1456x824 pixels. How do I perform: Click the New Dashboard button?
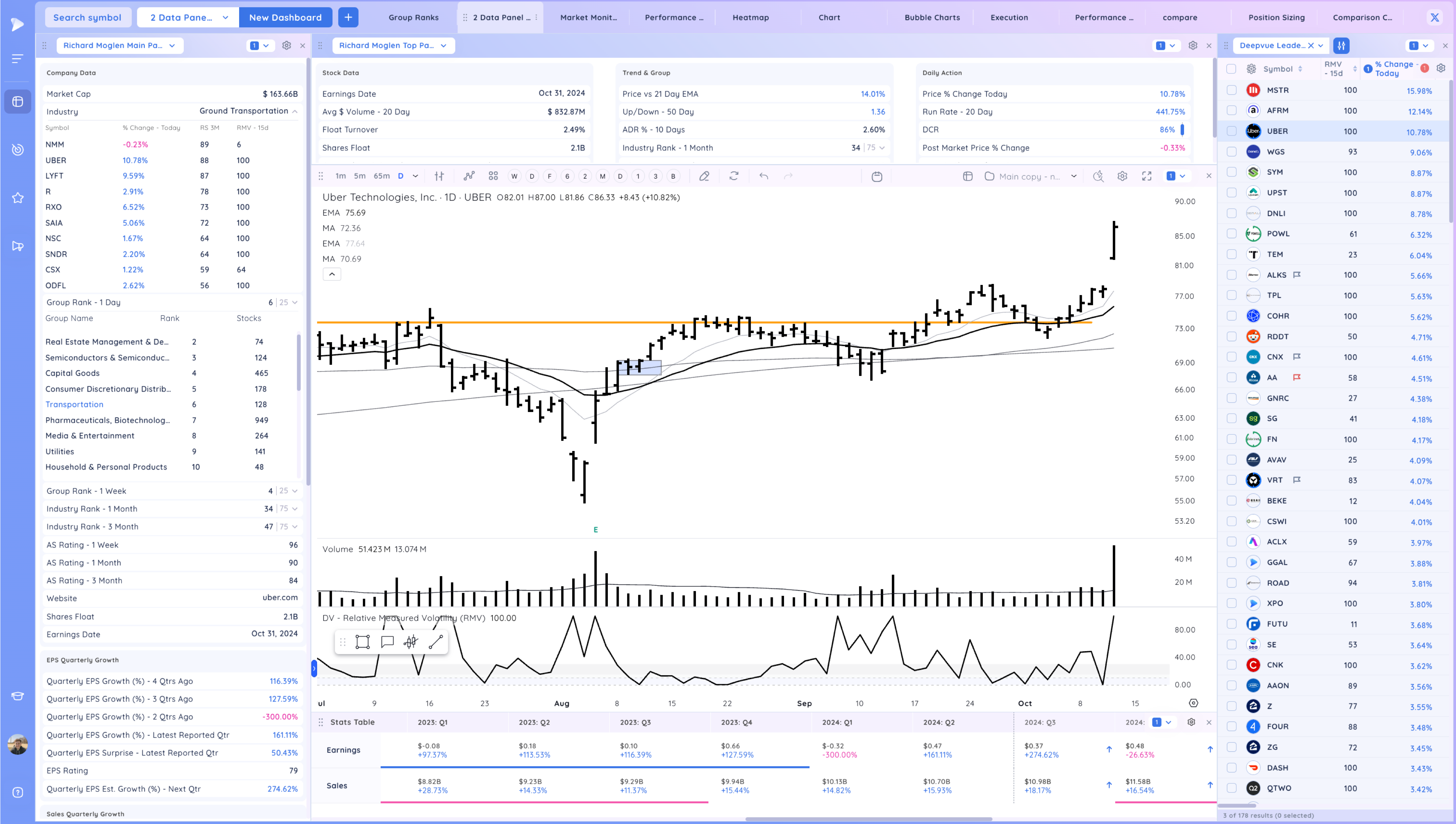coord(285,17)
